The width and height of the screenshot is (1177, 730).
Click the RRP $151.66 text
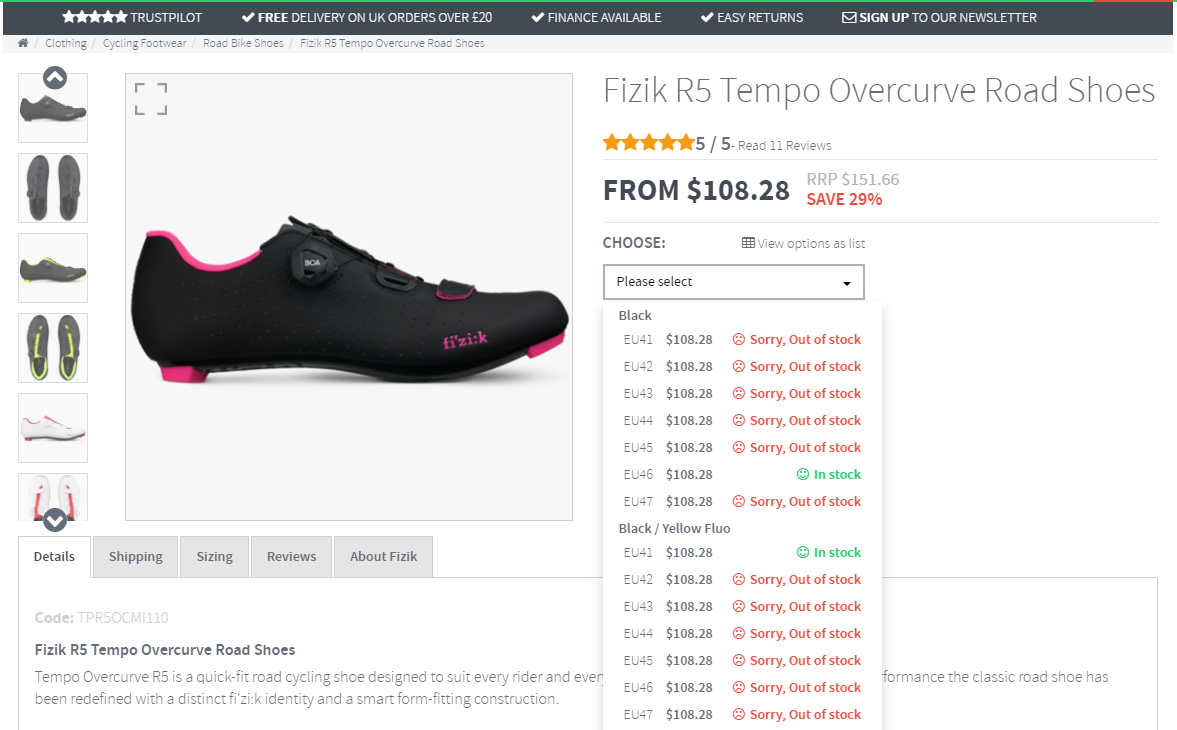tap(853, 179)
